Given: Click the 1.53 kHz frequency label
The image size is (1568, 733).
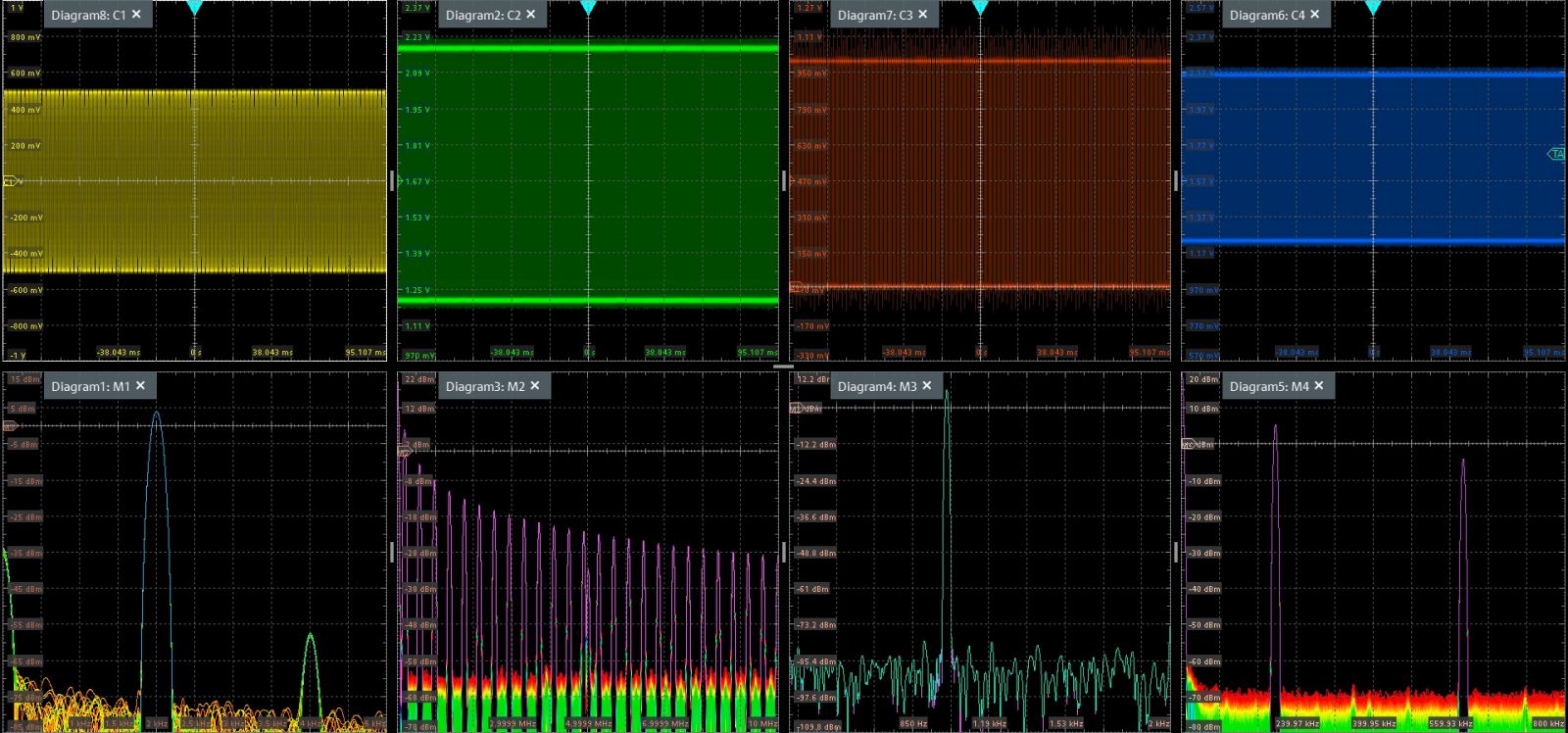Looking at the screenshot, I should [x=1066, y=724].
